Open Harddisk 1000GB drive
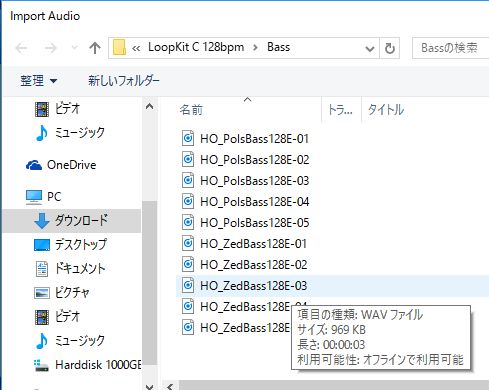489x390 pixels. tap(87, 365)
